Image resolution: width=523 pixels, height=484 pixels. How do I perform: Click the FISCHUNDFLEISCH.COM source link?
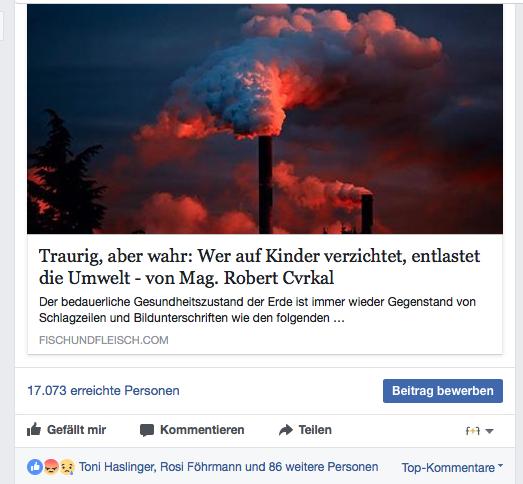pyautogui.click(x=104, y=340)
